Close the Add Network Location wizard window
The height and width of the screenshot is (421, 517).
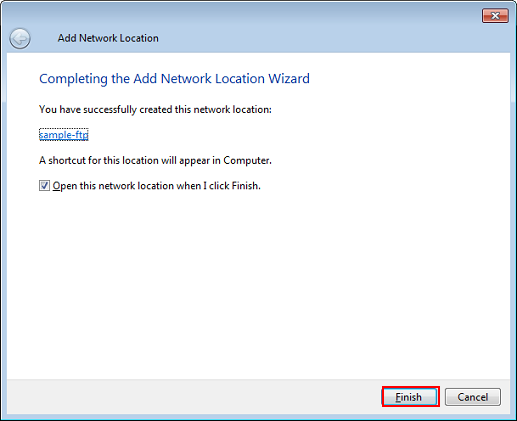click(x=495, y=16)
